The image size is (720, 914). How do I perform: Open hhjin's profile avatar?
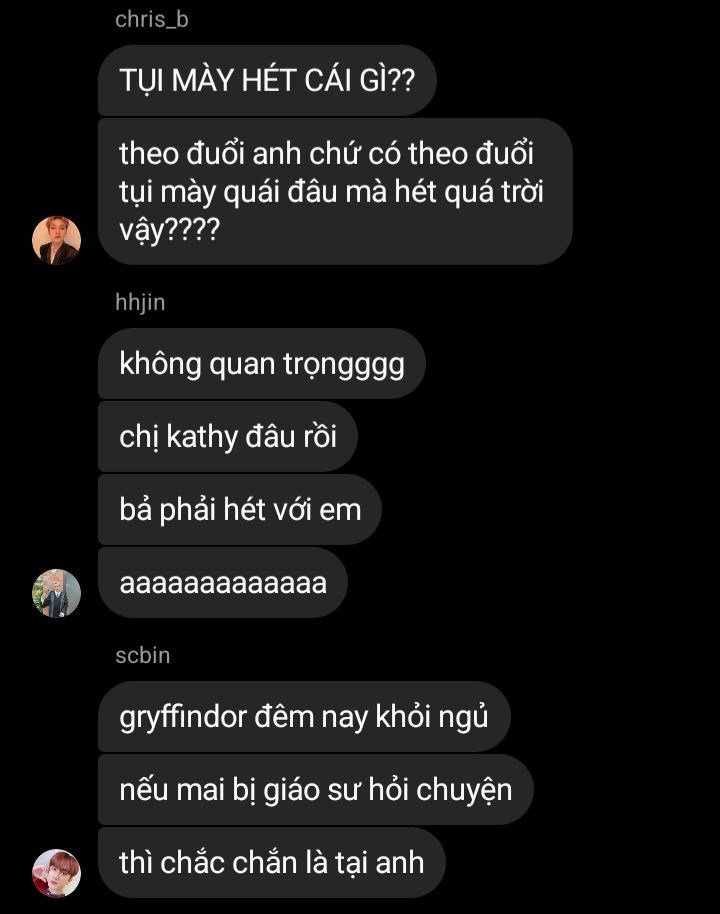(x=56, y=593)
